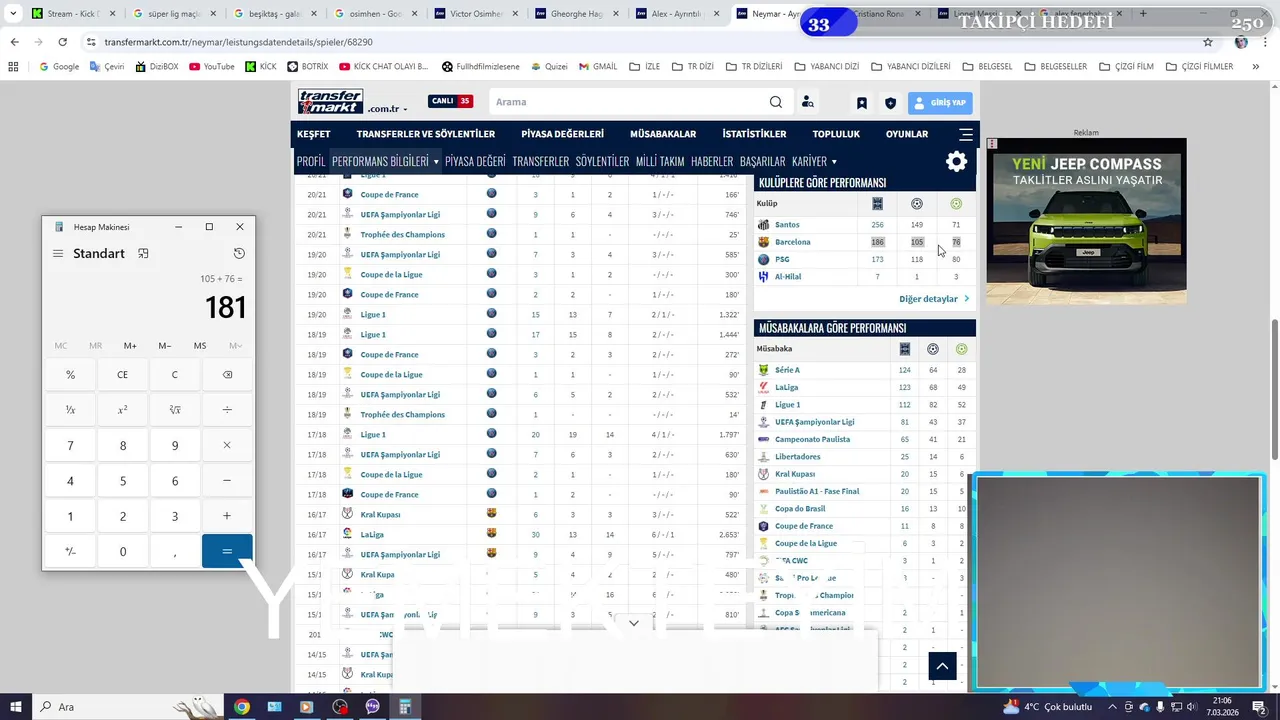Open the Chrome apps grid in the bookmarks bar
1280x720 pixels.
[13, 67]
